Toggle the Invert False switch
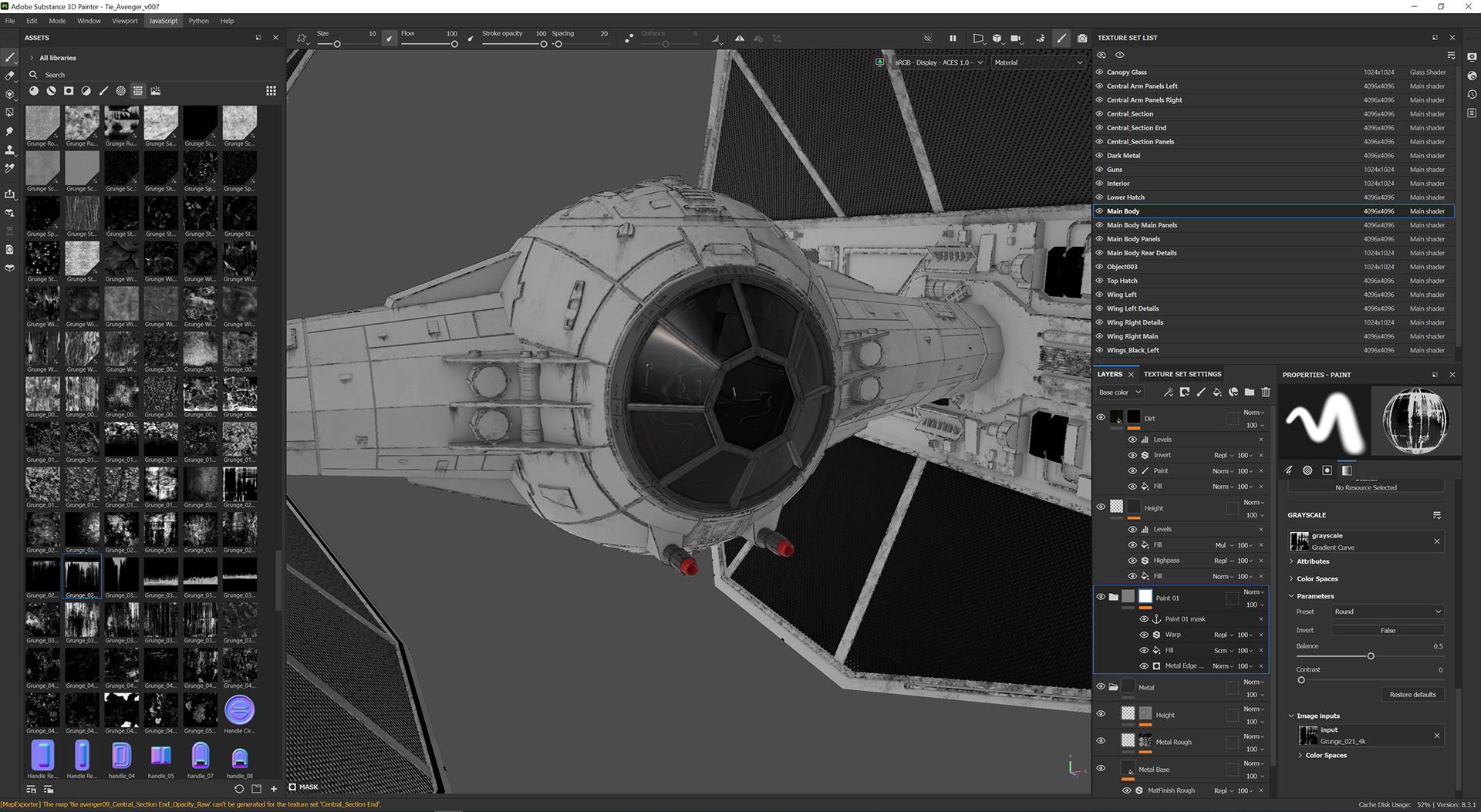The height and width of the screenshot is (812, 1481). 1387,631
